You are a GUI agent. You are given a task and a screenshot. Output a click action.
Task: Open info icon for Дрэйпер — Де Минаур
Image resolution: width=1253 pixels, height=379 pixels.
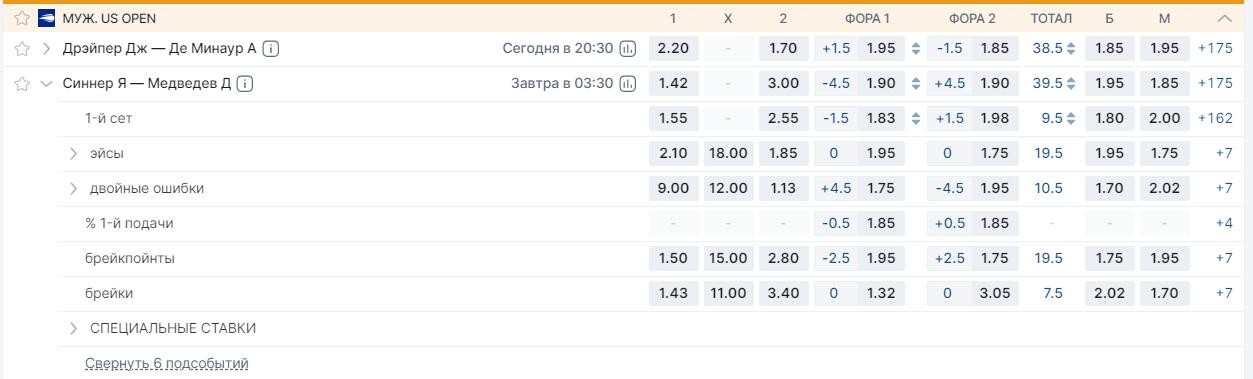[272, 48]
